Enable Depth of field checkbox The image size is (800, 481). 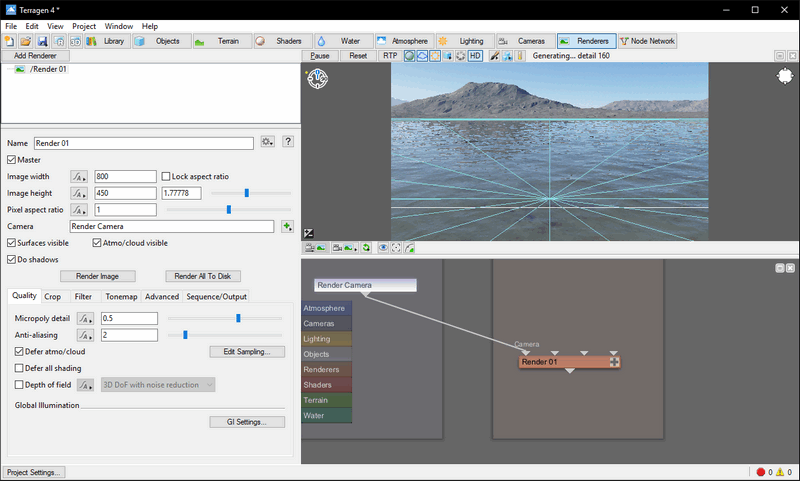click(x=19, y=385)
